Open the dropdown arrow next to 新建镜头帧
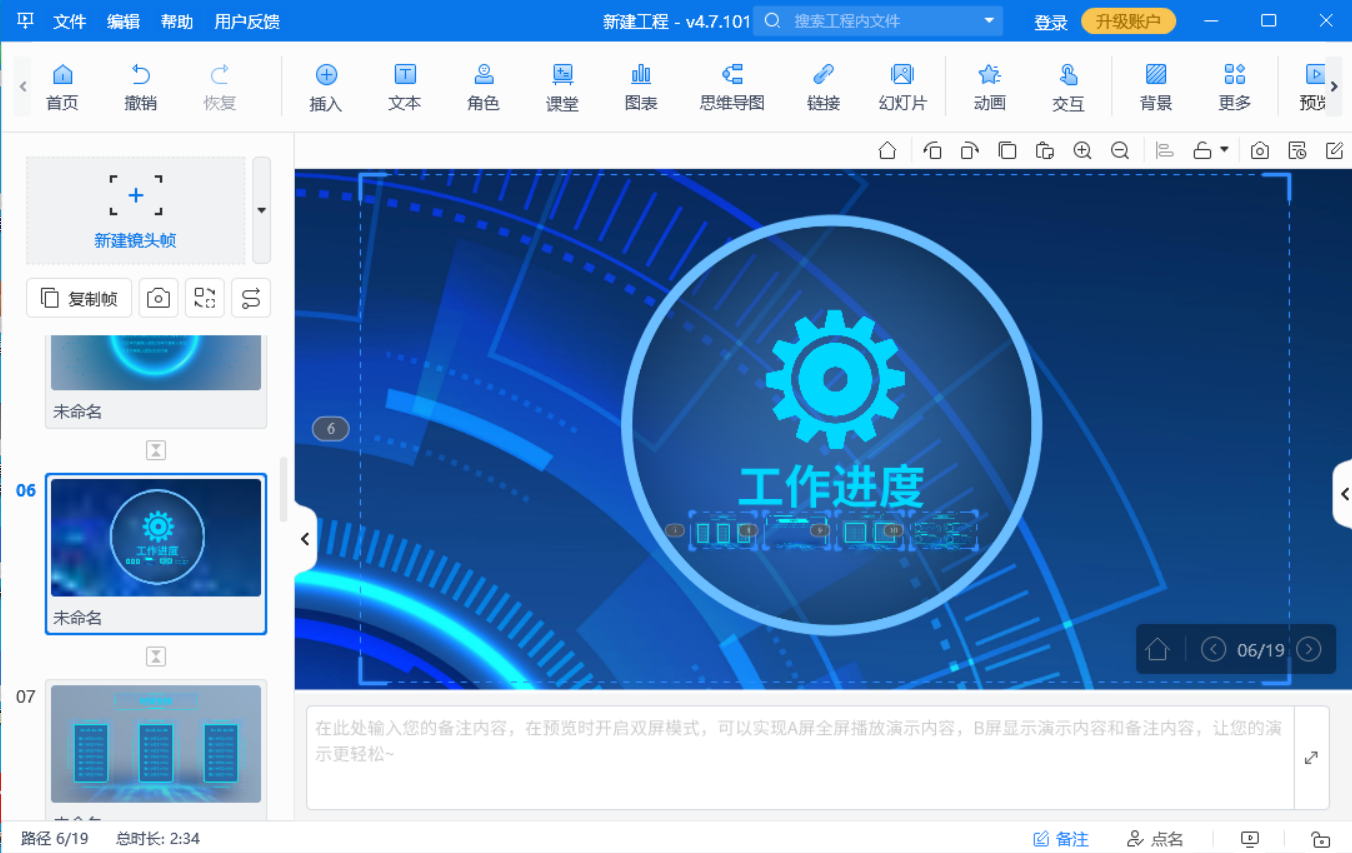This screenshot has height=853, width=1352. [x=261, y=210]
